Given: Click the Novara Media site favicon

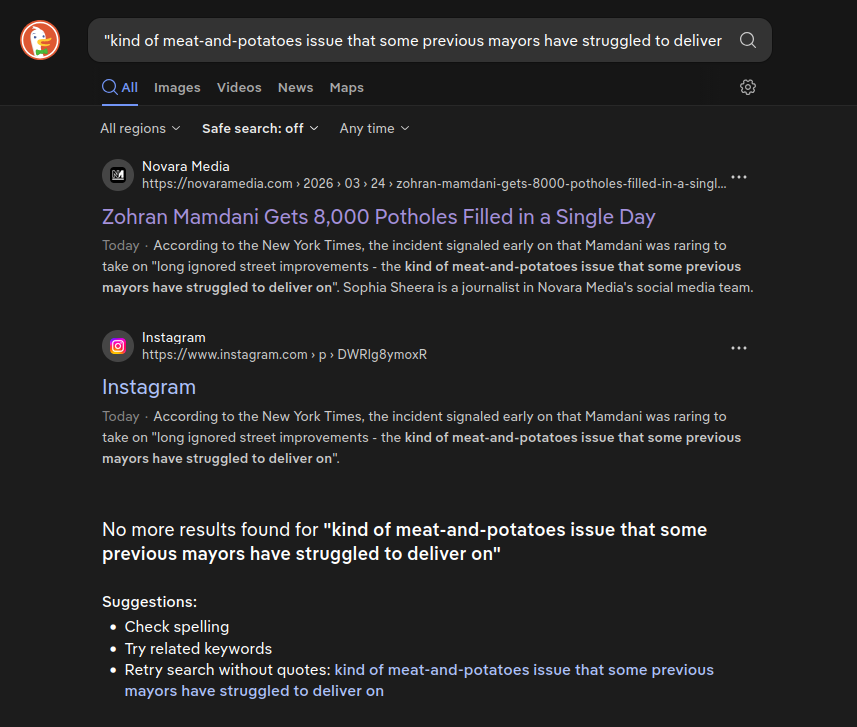Looking at the screenshot, I should (x=117, y=175).
